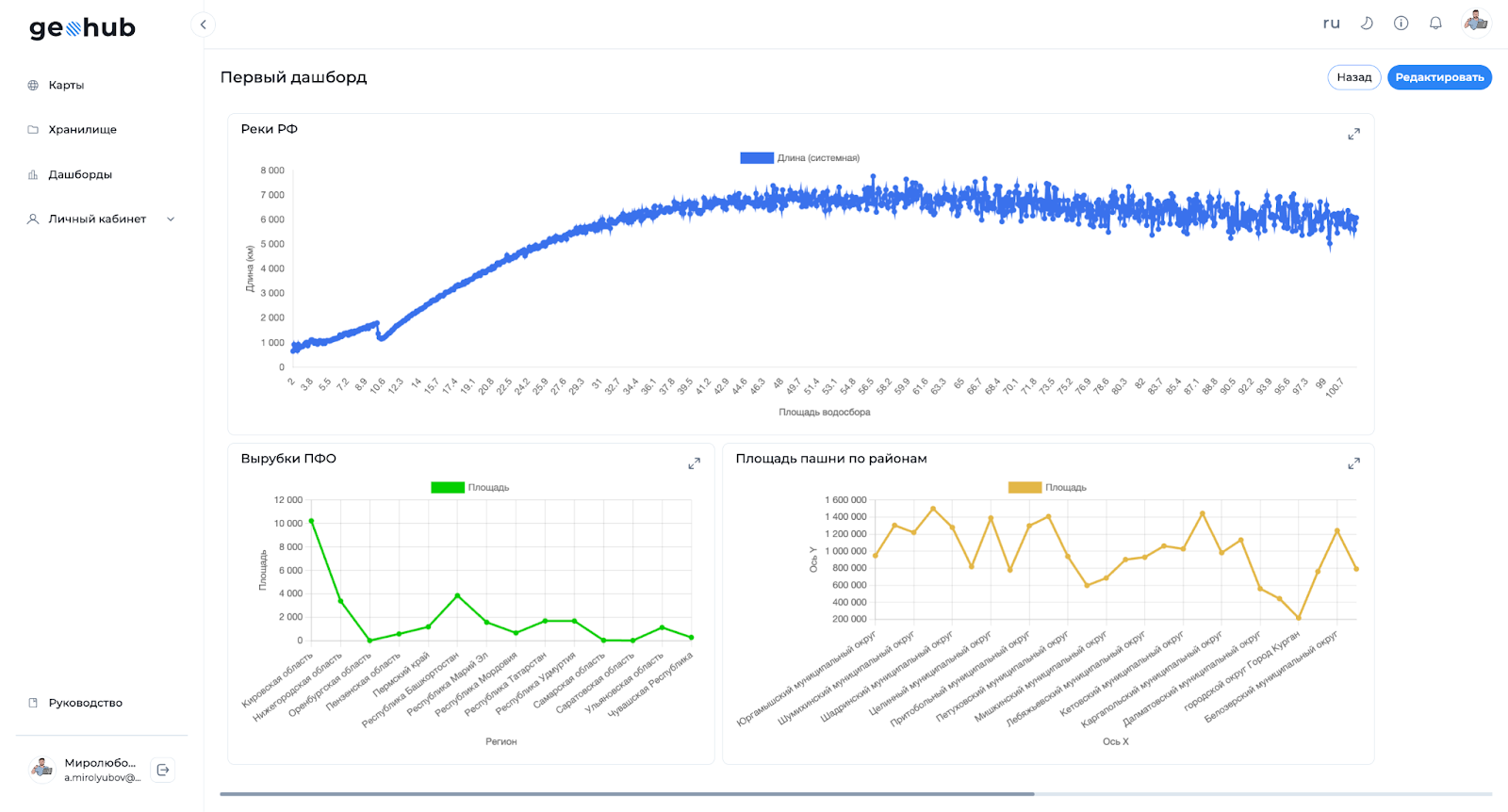Open the info icon in header

coord(1401,24)
